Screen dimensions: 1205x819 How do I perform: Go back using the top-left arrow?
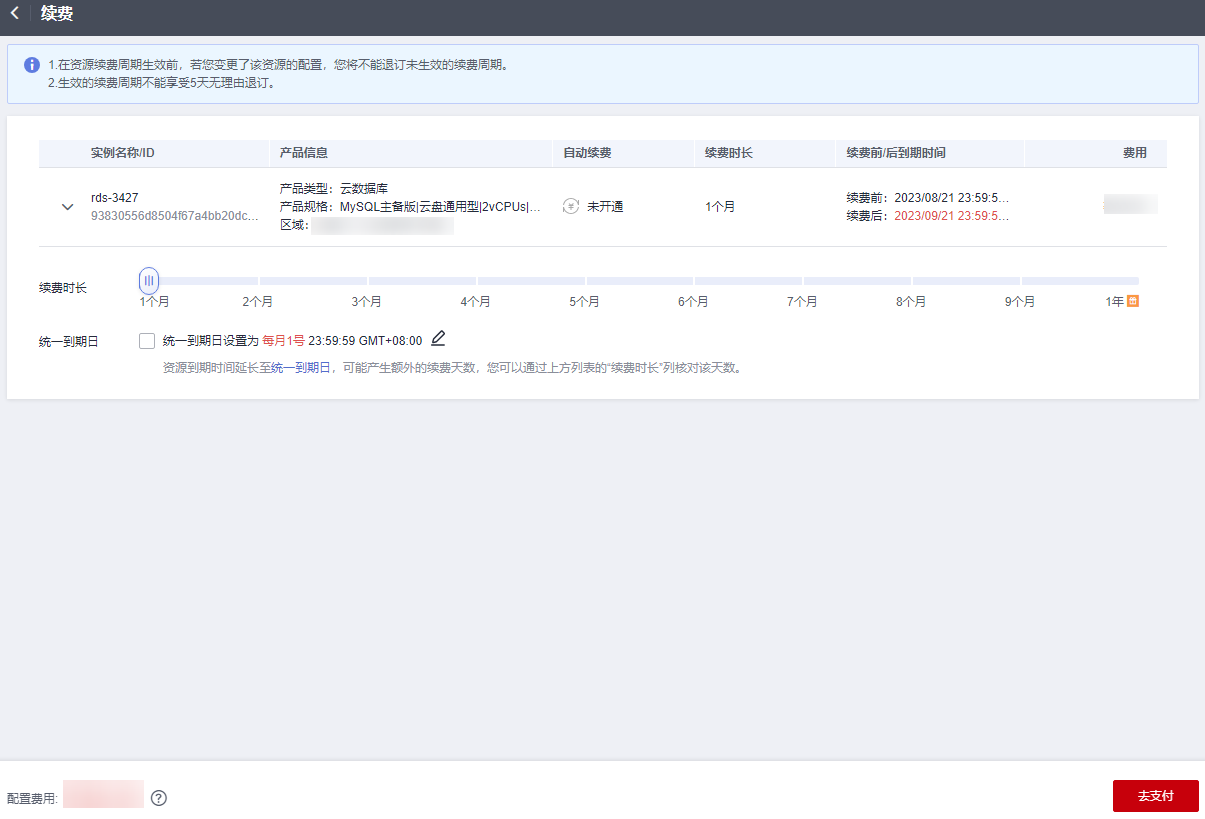tap(14, 13)
